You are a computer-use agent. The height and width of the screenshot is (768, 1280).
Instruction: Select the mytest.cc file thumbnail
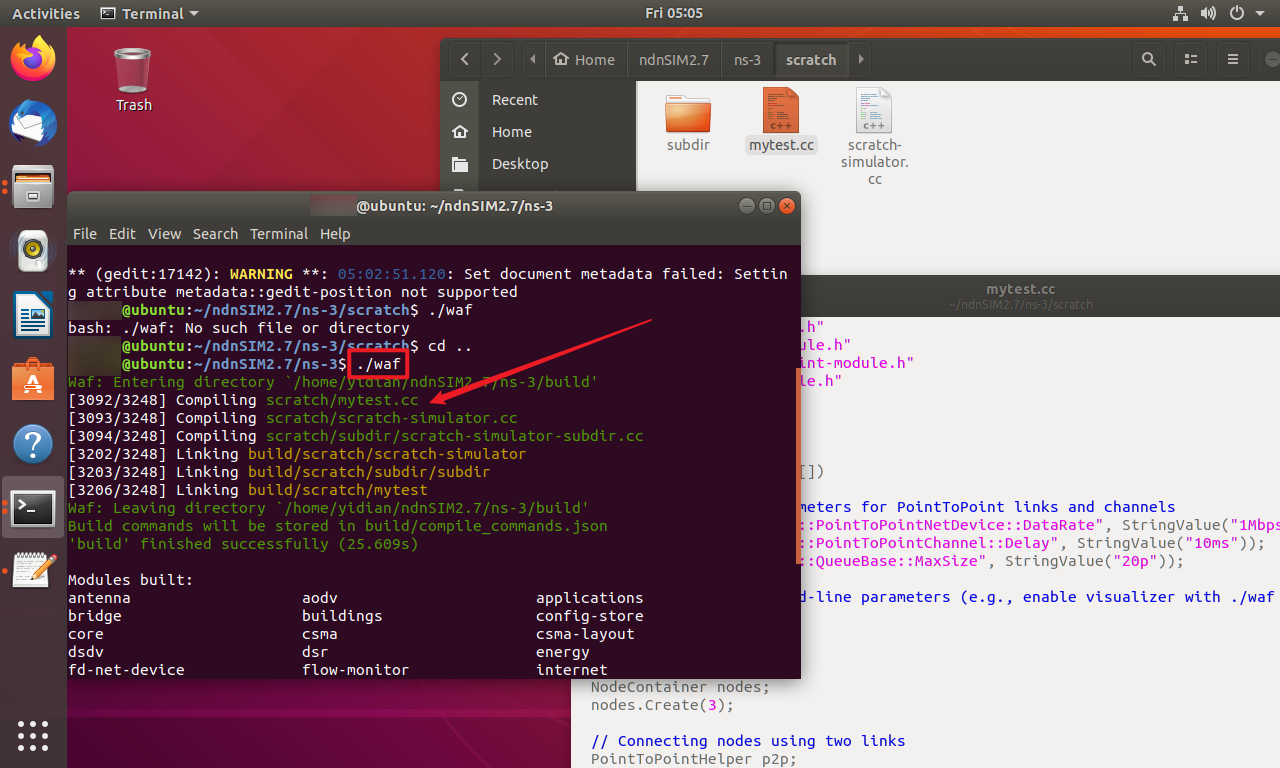[781, 110]
